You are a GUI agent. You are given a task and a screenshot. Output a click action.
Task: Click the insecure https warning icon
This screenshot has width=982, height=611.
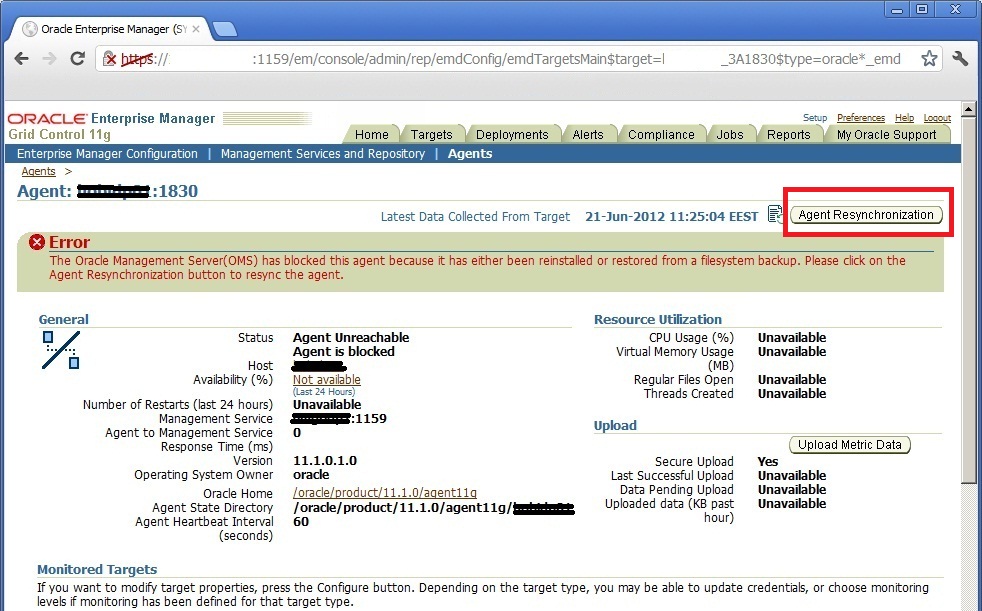pos(110,59)
